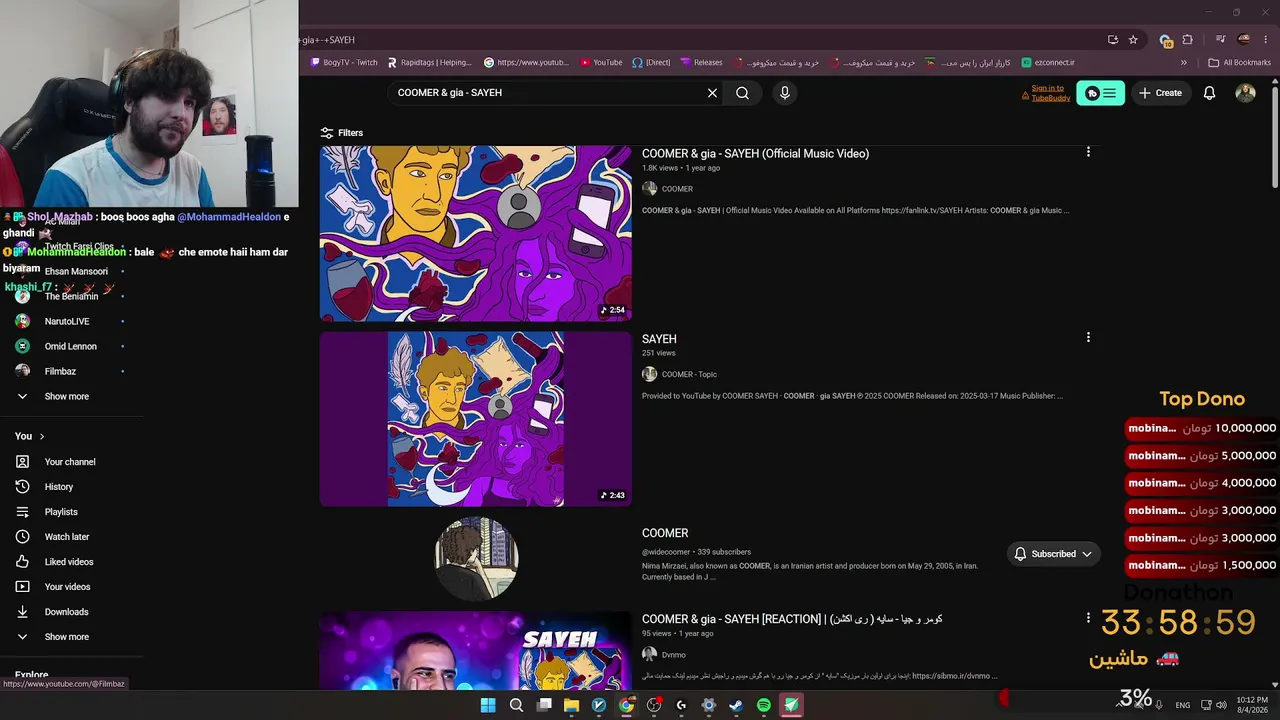The width and height of the screenshot is (1280, 720).
Task: Open File Explorer from the taskbar
Action: pos(571,705)
